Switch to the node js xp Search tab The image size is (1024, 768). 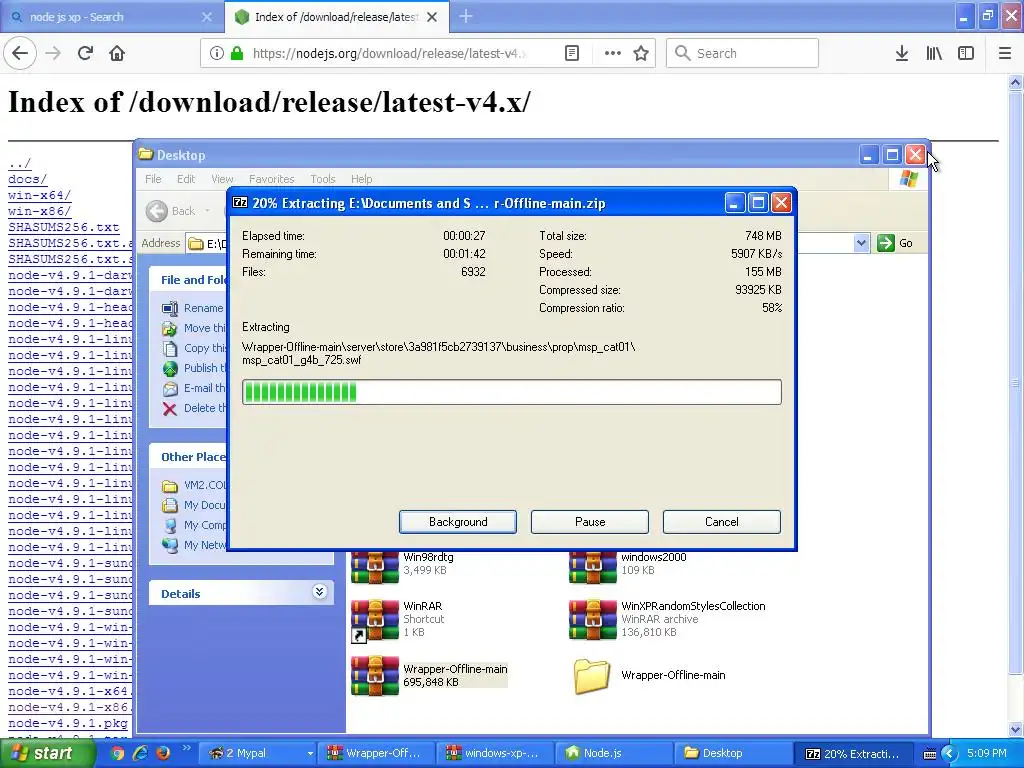click(x=111, y=17)
